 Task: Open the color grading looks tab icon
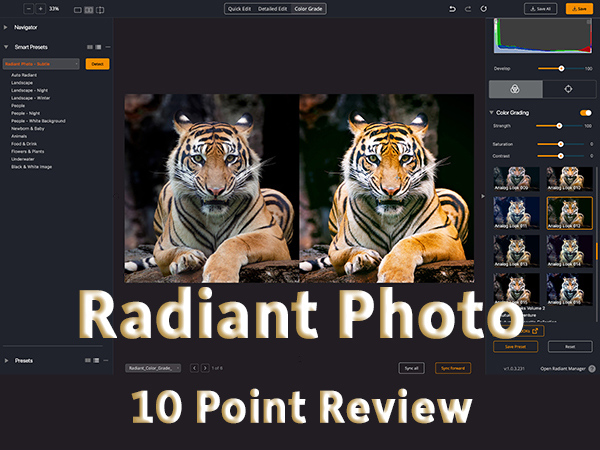515,89
